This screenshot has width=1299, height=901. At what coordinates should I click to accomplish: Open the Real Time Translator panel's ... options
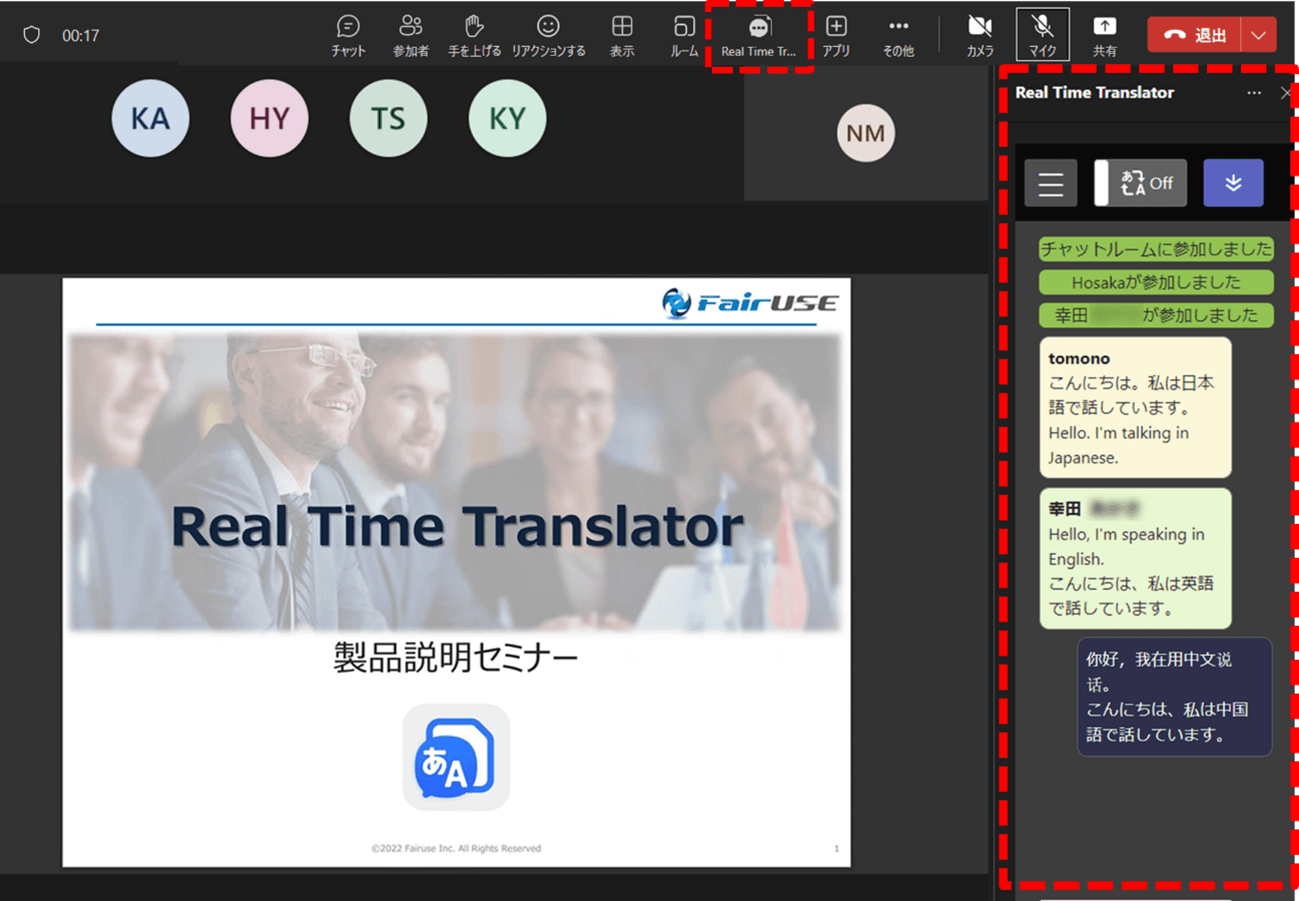1254,92
